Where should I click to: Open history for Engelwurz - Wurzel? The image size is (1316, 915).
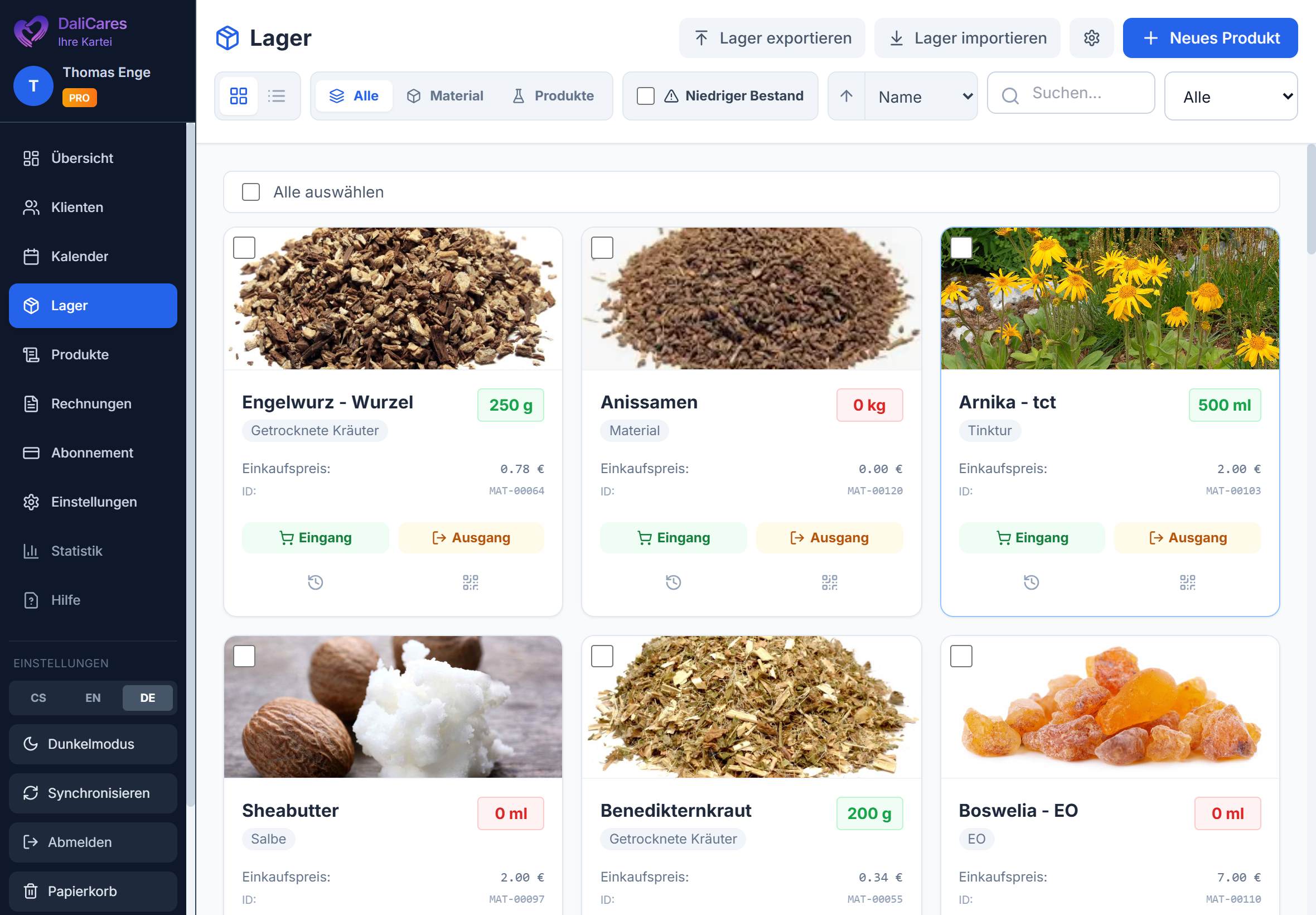[x=315, y=582]
